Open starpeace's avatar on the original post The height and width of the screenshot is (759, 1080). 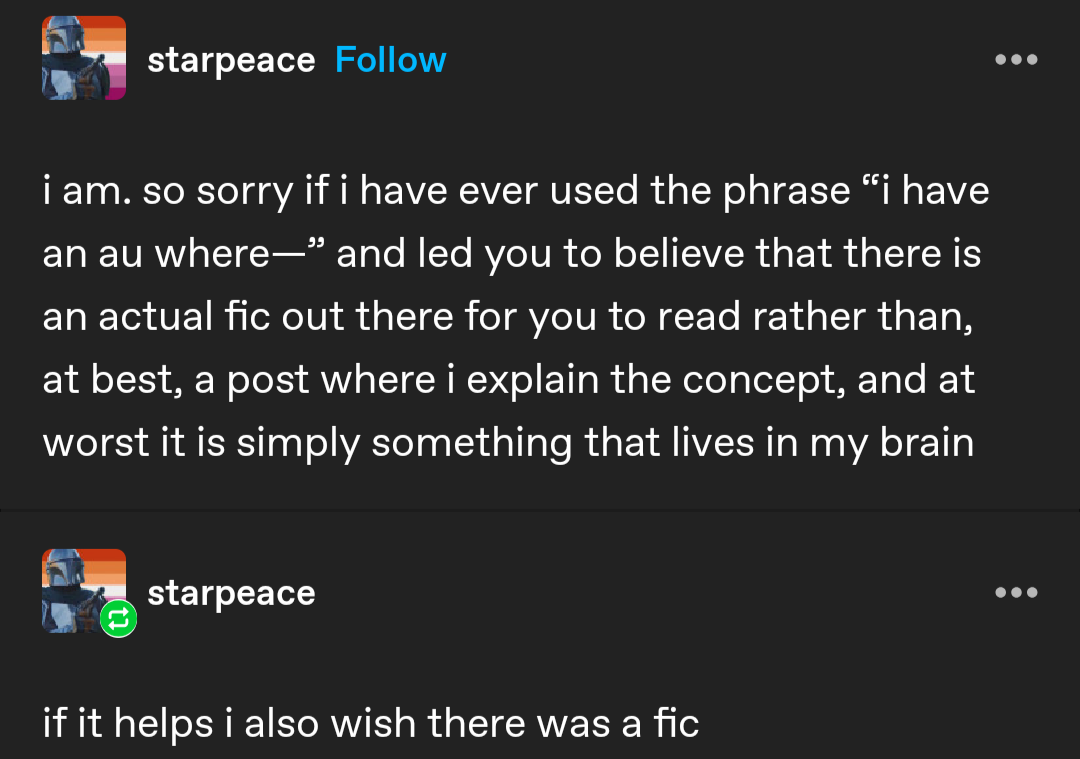(84, 58)
